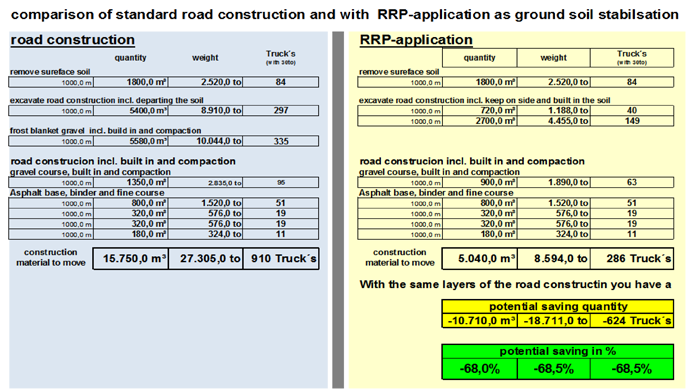Select the quantity column header in RRP table
The height and width of the screenshot is (392, 697).
480,58
